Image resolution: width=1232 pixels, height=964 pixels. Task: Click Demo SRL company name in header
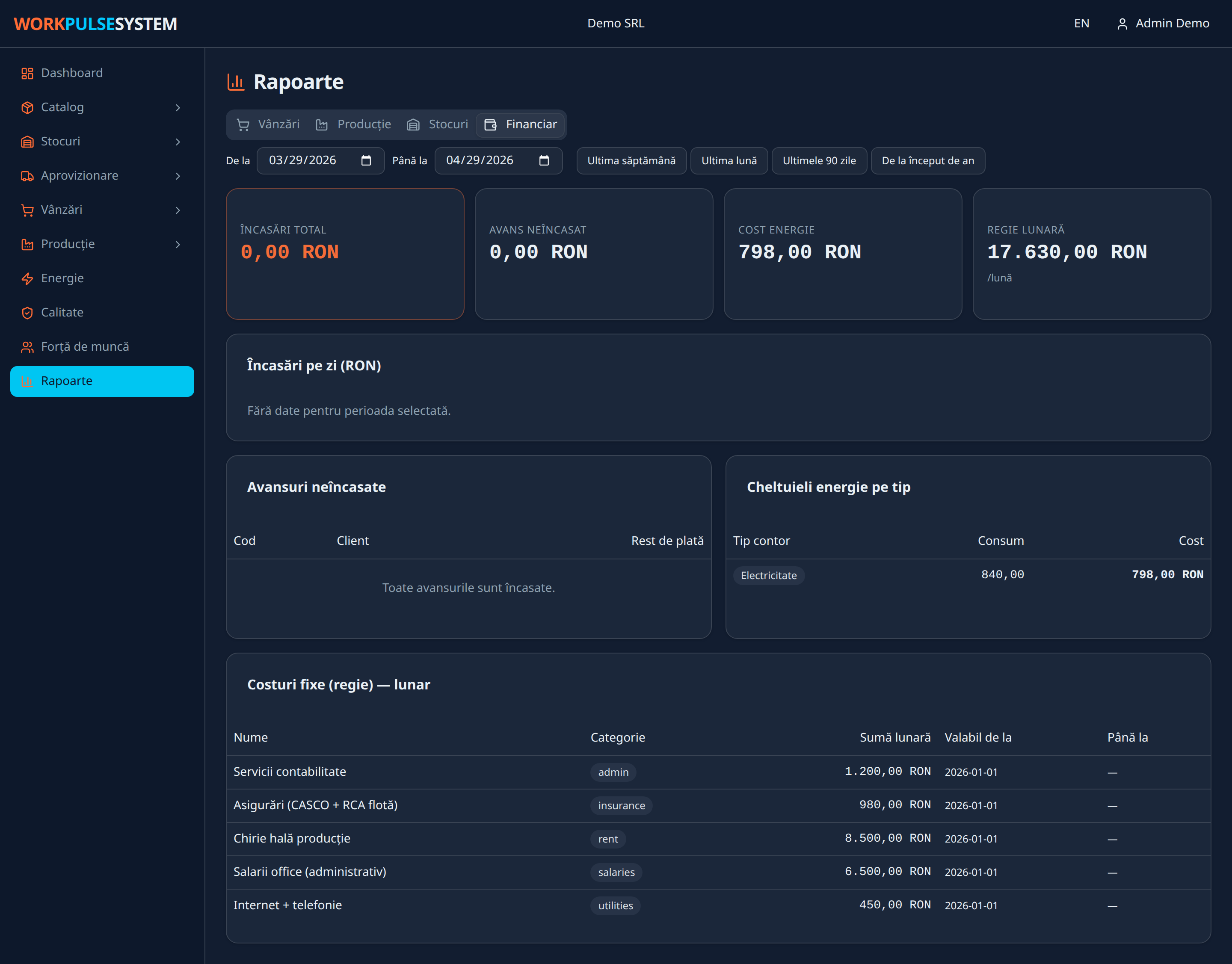(616, 24)
